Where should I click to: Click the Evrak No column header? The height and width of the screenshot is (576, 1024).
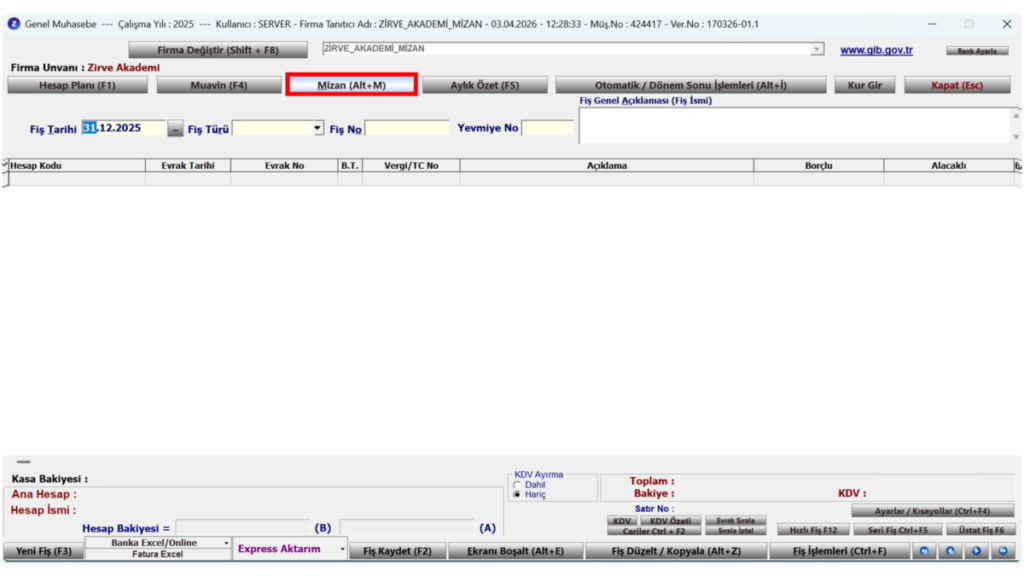(x=284, y=166)
